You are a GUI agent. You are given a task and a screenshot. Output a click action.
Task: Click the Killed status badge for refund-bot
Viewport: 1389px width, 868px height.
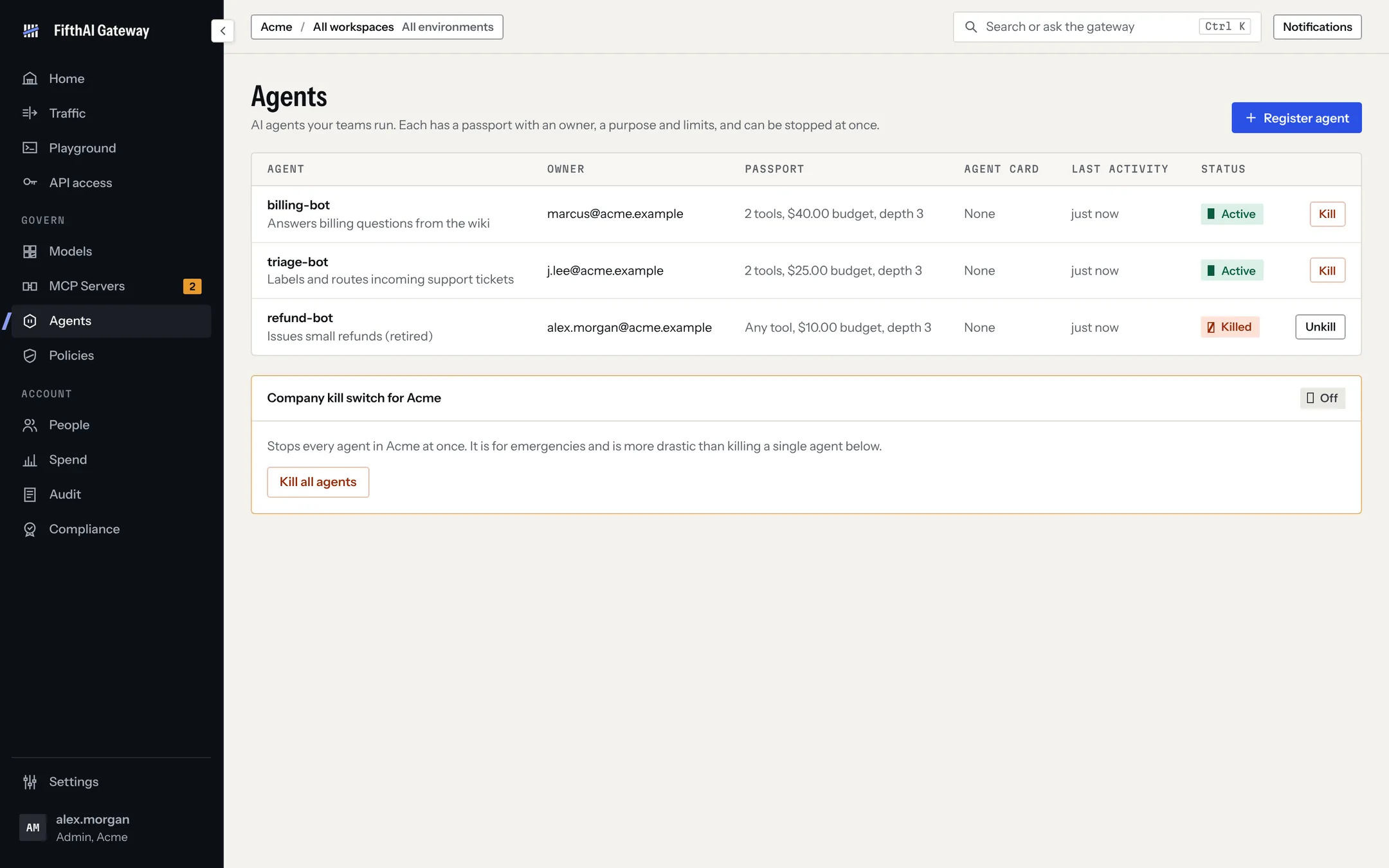click(x=1230, y=327)
